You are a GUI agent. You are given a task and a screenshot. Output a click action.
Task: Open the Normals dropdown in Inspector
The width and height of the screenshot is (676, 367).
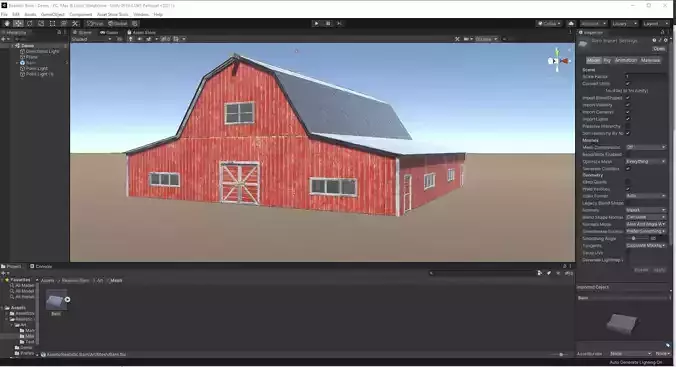point(646,210)
